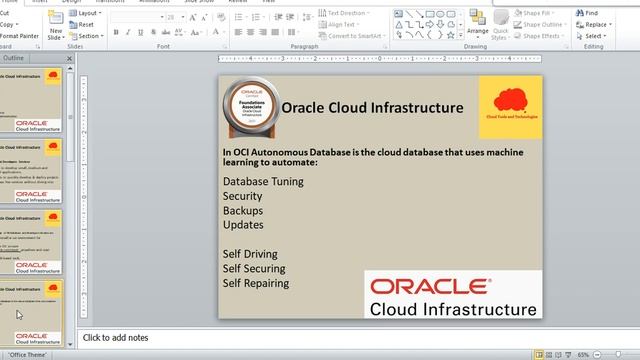Select the Down Arrow shape
Viewport: 640px width, 360px height.
tap(440, 25)
